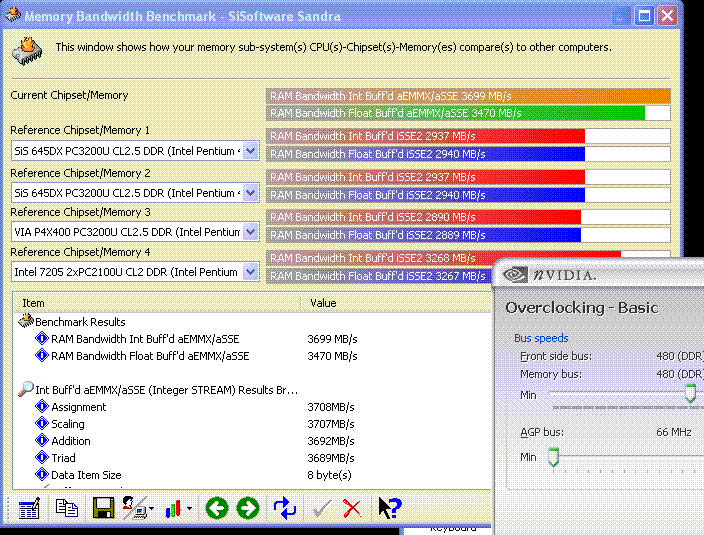Go forward using the green right arrow
704x535 pixels.
tap(248, 508)
